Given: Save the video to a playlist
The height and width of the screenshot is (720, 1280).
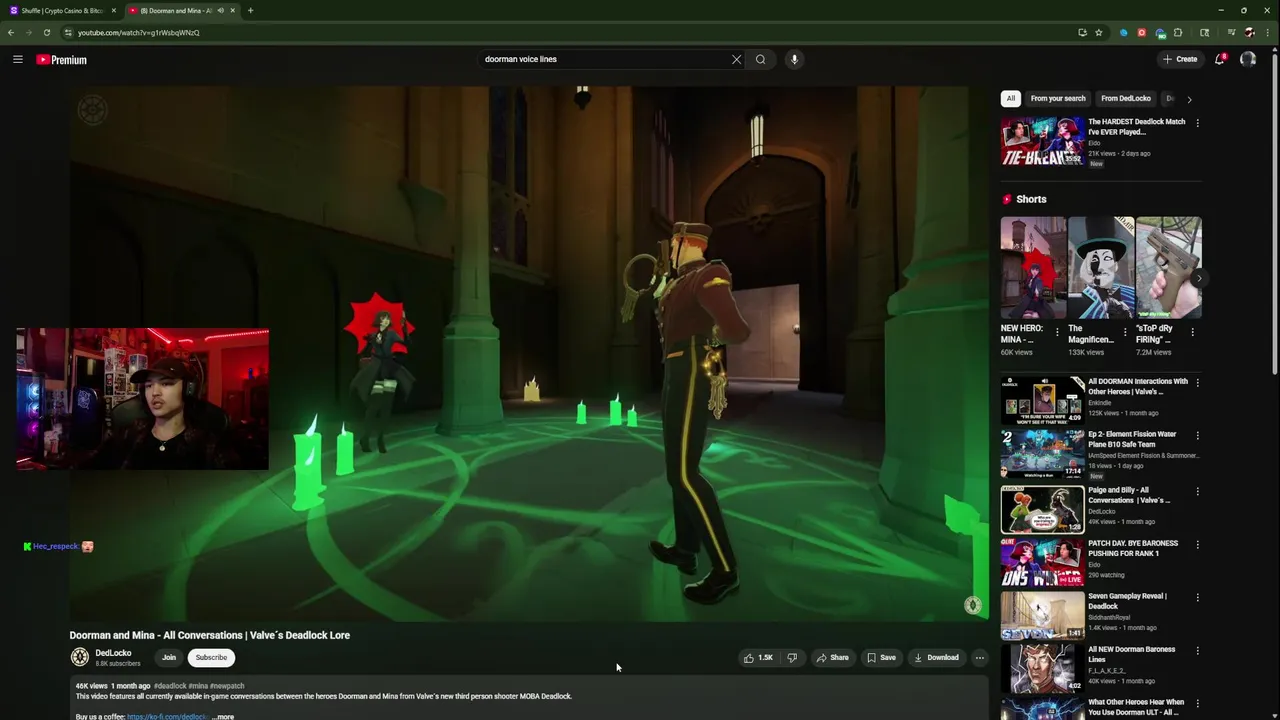Looking at the screenshot, I should (x=881, y=658).
